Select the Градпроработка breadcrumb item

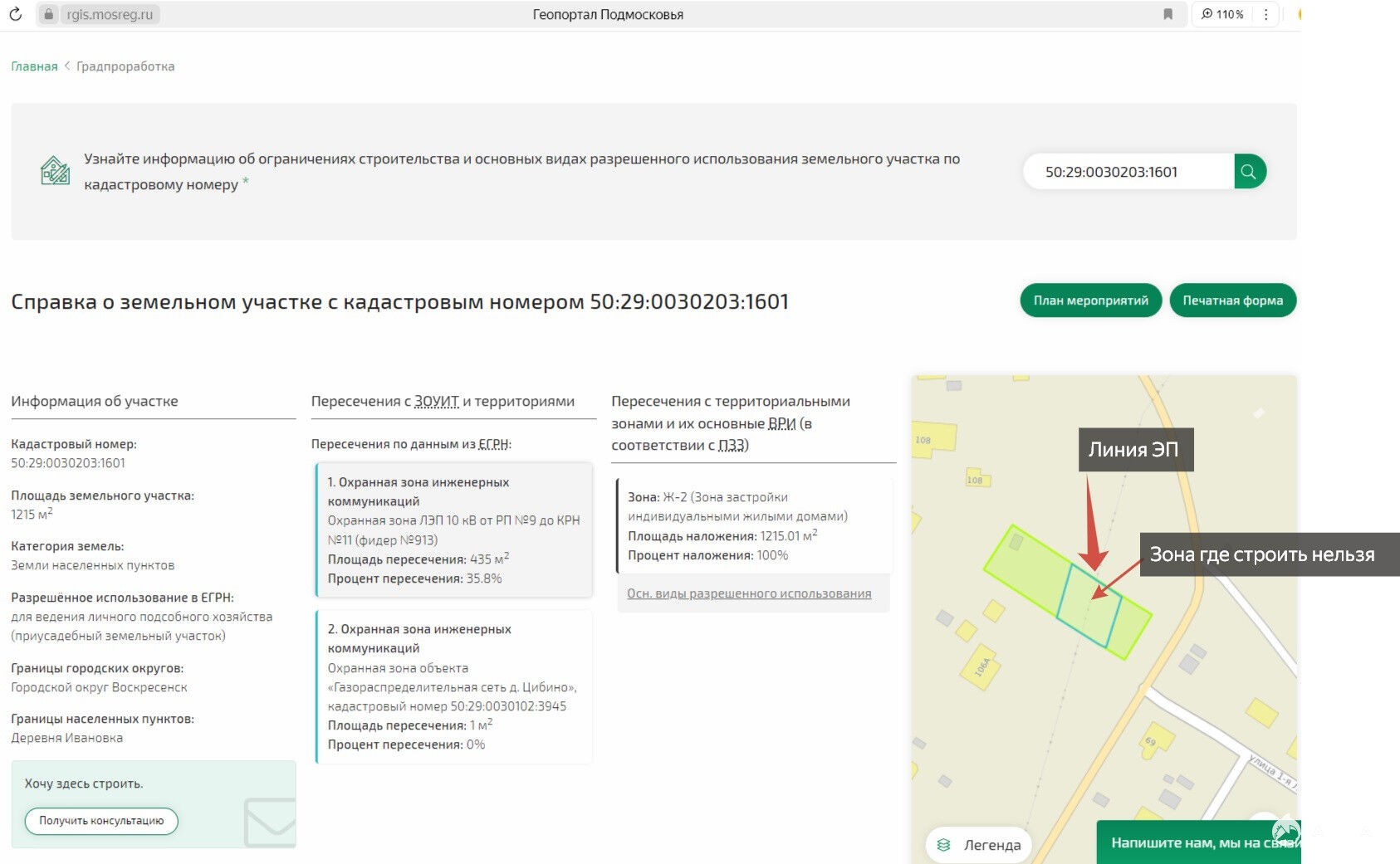pyautogui.click(x=125, y=66)
